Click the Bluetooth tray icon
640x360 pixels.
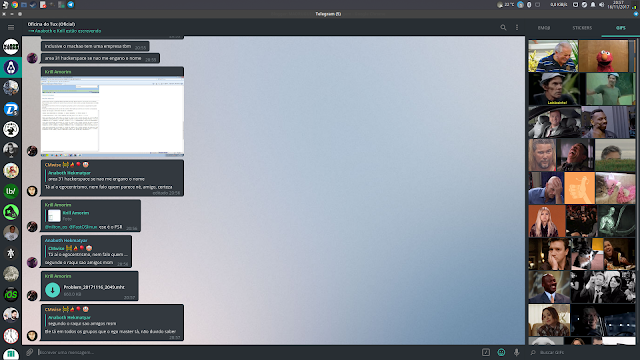click(529, 4)
